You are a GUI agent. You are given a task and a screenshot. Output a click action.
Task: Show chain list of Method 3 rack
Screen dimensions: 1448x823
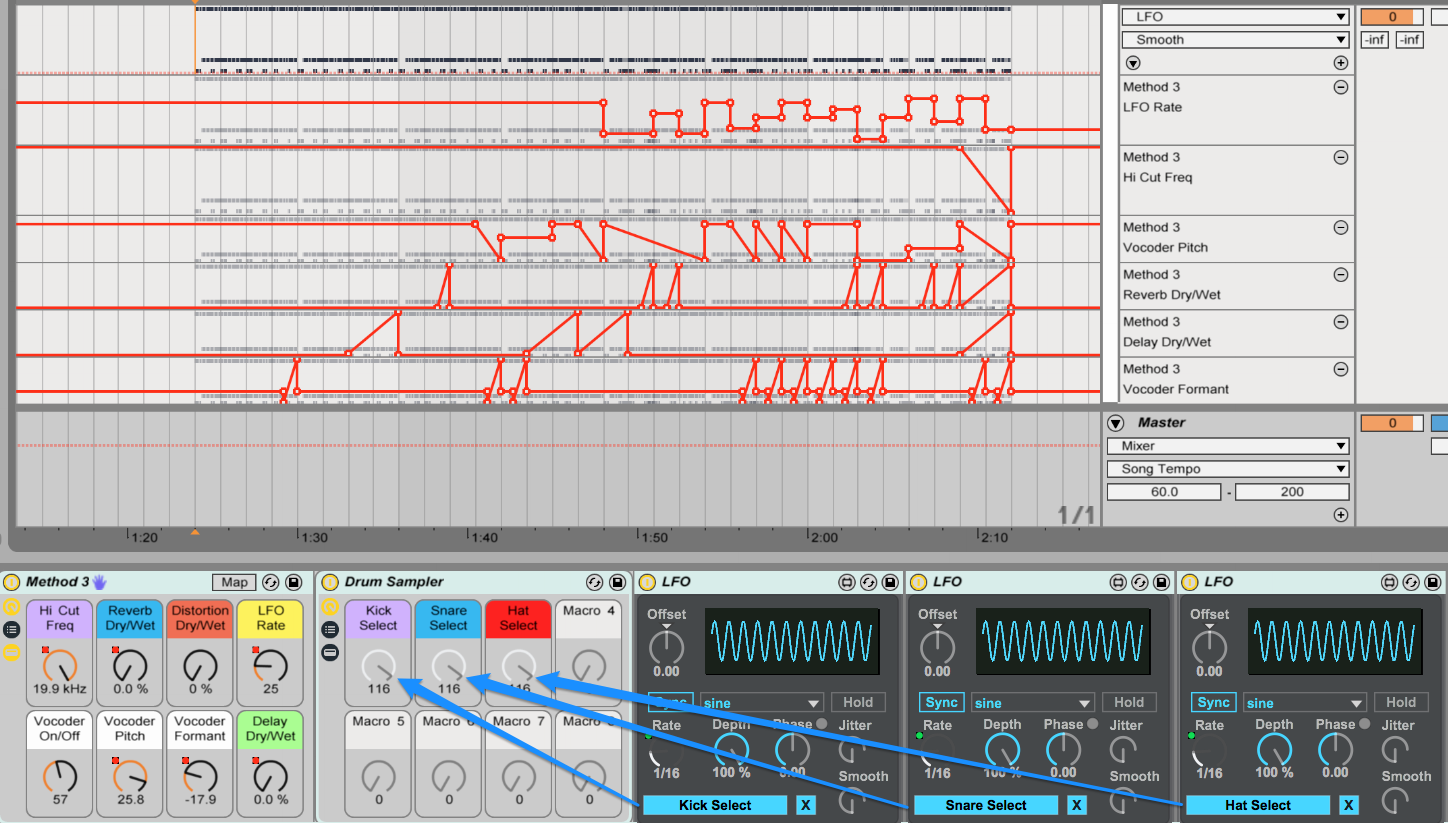(11, 629)
